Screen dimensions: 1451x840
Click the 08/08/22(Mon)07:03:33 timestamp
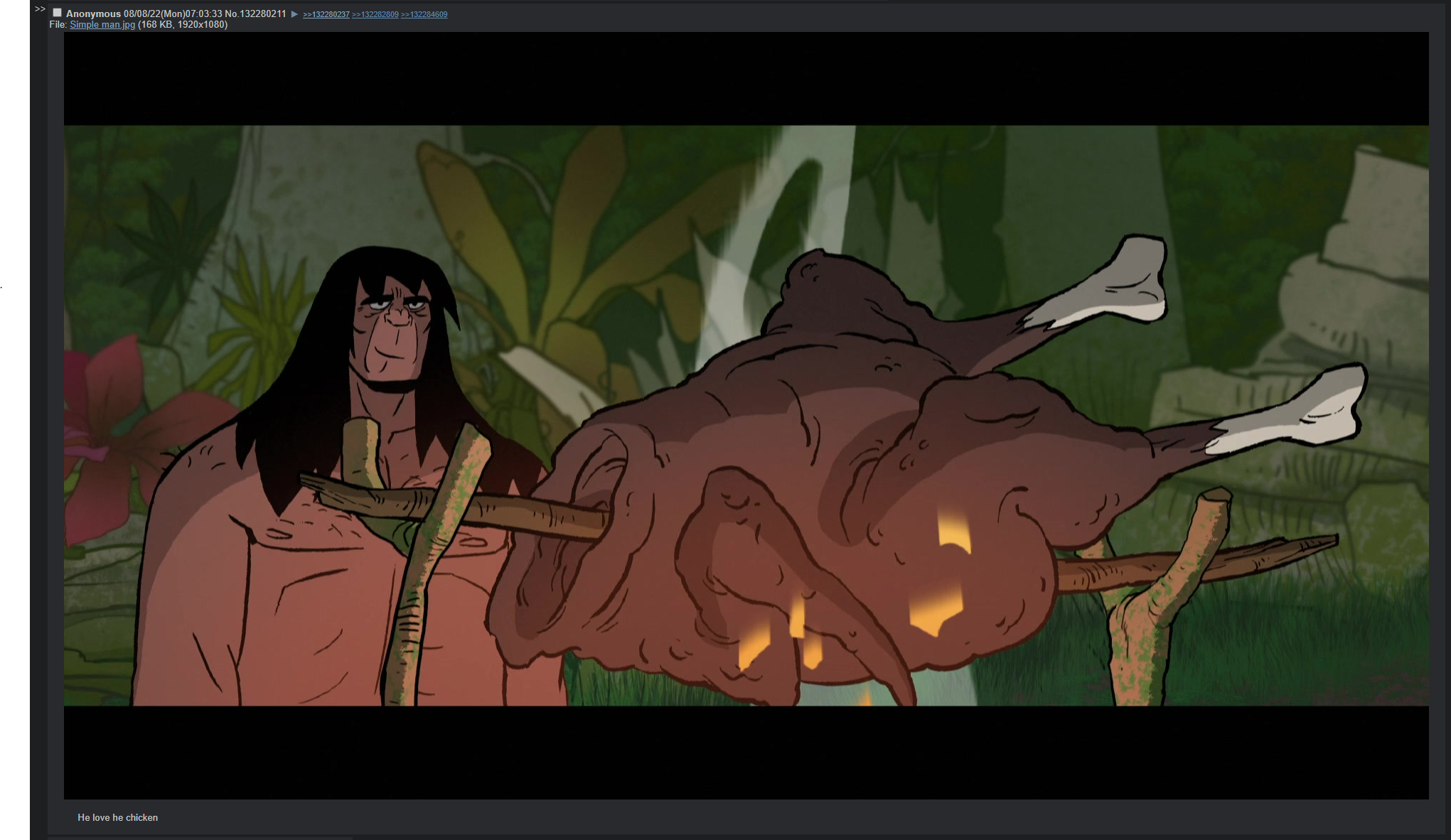click(173, 14)
